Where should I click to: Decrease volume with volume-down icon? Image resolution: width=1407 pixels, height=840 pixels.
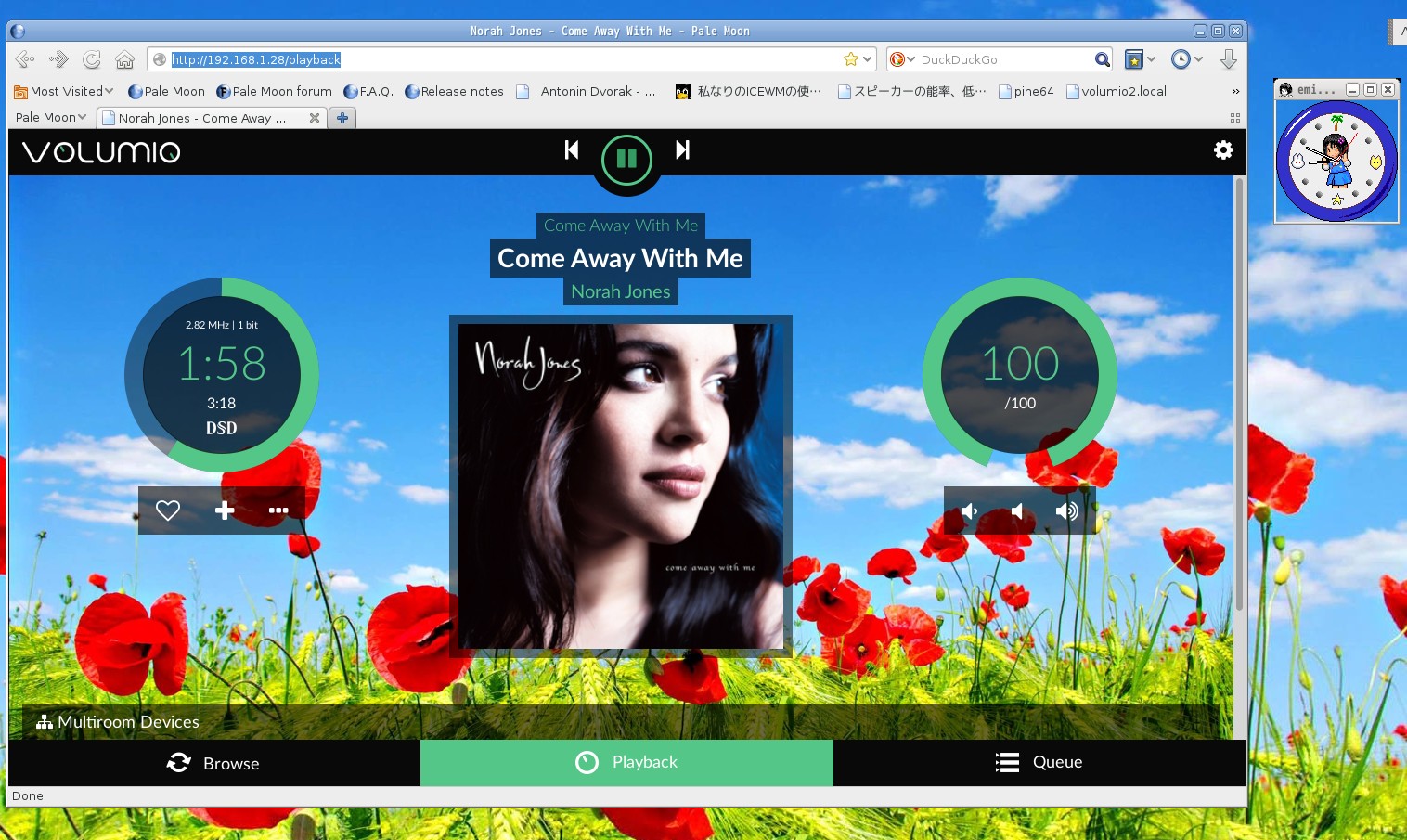pyautogui.click(x=969, y=511)
